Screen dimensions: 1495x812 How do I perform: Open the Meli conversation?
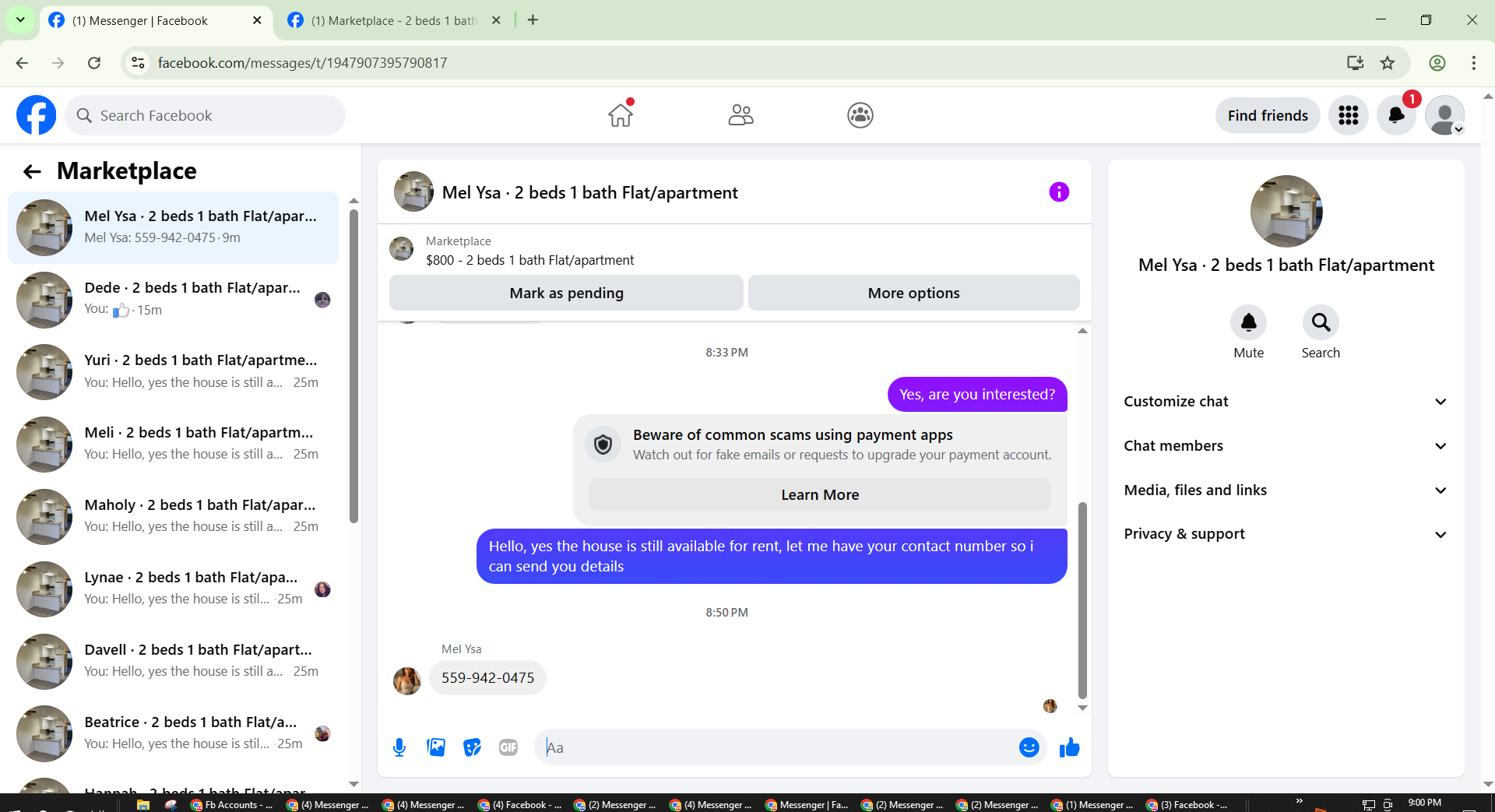pyautogui.click(x=173, y=445)
